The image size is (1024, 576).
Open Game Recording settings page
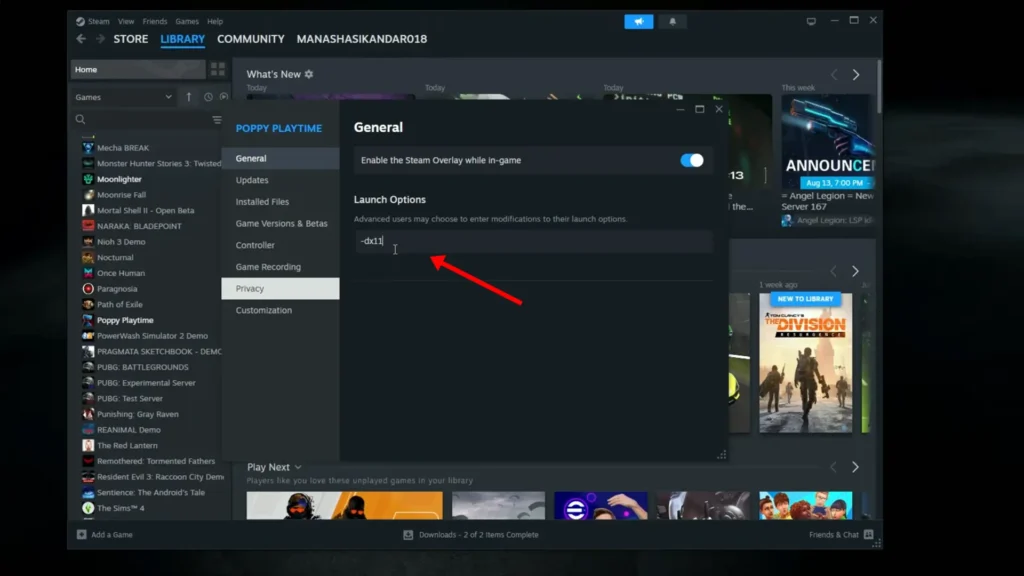click(x=280, y=266)
